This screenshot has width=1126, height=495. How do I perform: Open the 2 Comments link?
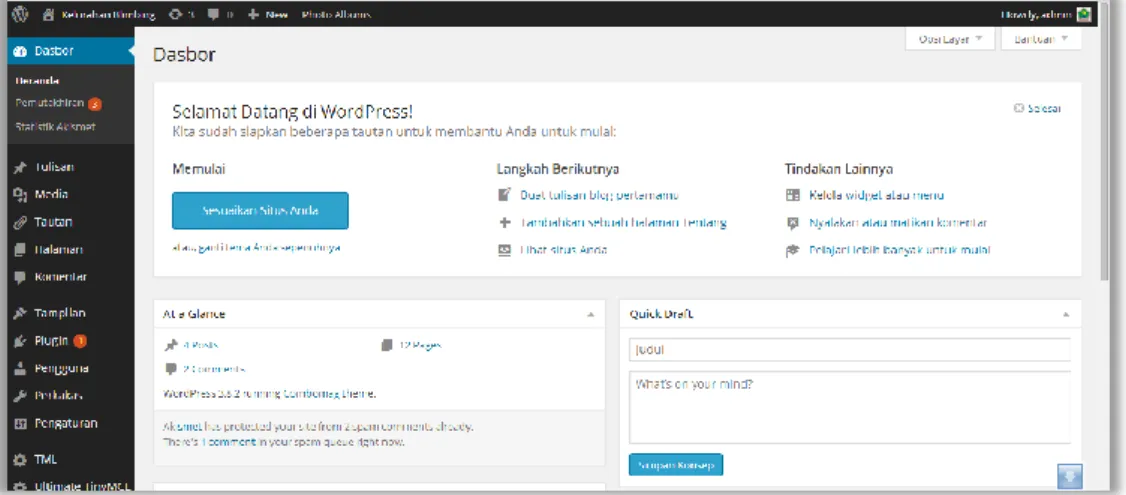(x=213, y=369)
